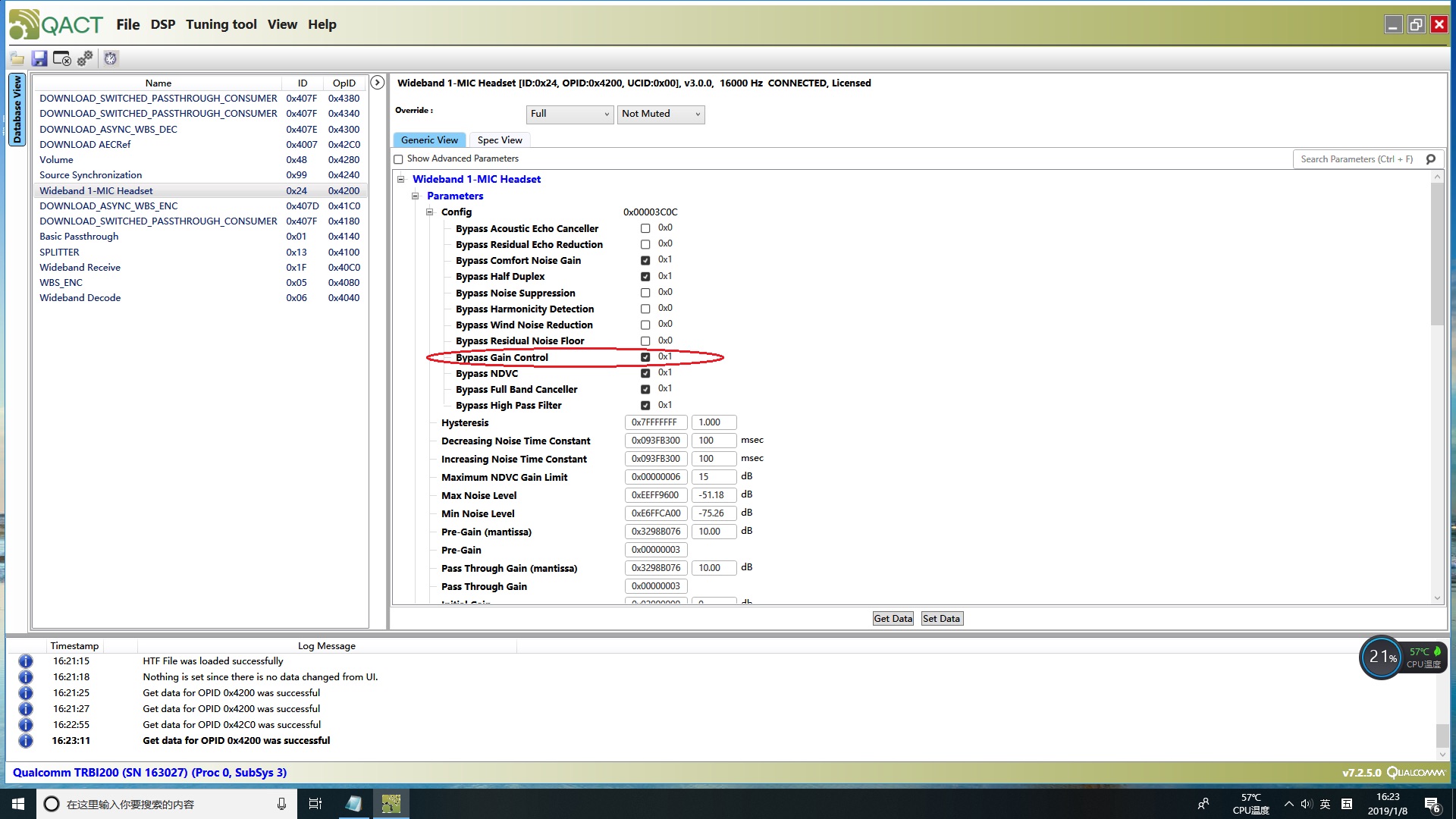Click the Pre-Gain (mantissa) dB value field
Screen dimensions: 1456x819
pyautogui.click(x=714, y=532)
